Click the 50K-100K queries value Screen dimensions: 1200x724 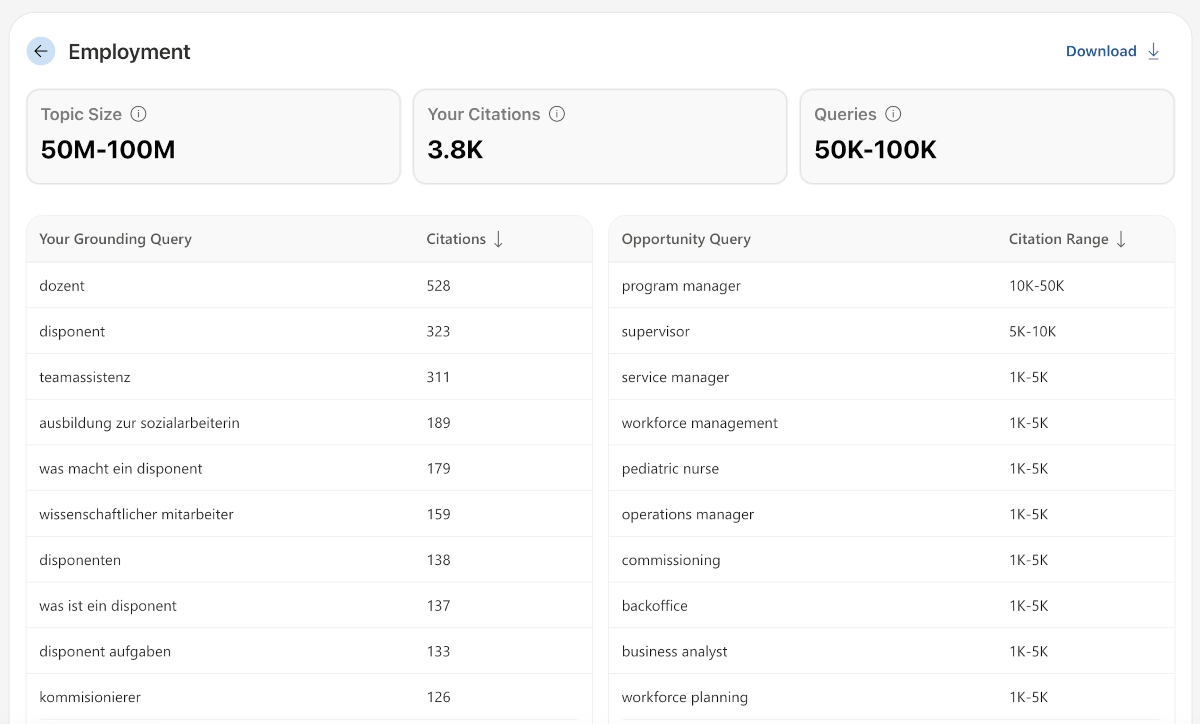point(876,150)
